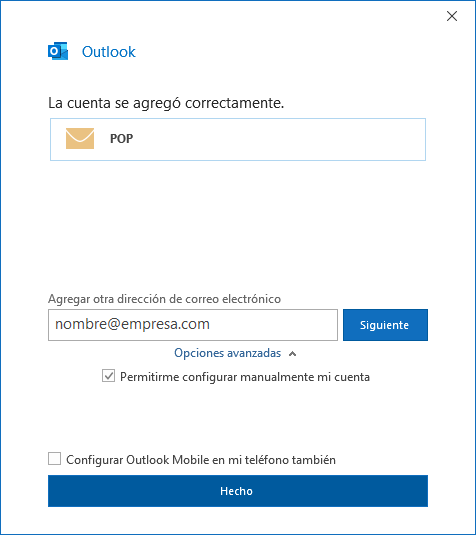Finish setup with the Hecho button
This screenshot has width=476, height=535.
click(x=238, y=491)
